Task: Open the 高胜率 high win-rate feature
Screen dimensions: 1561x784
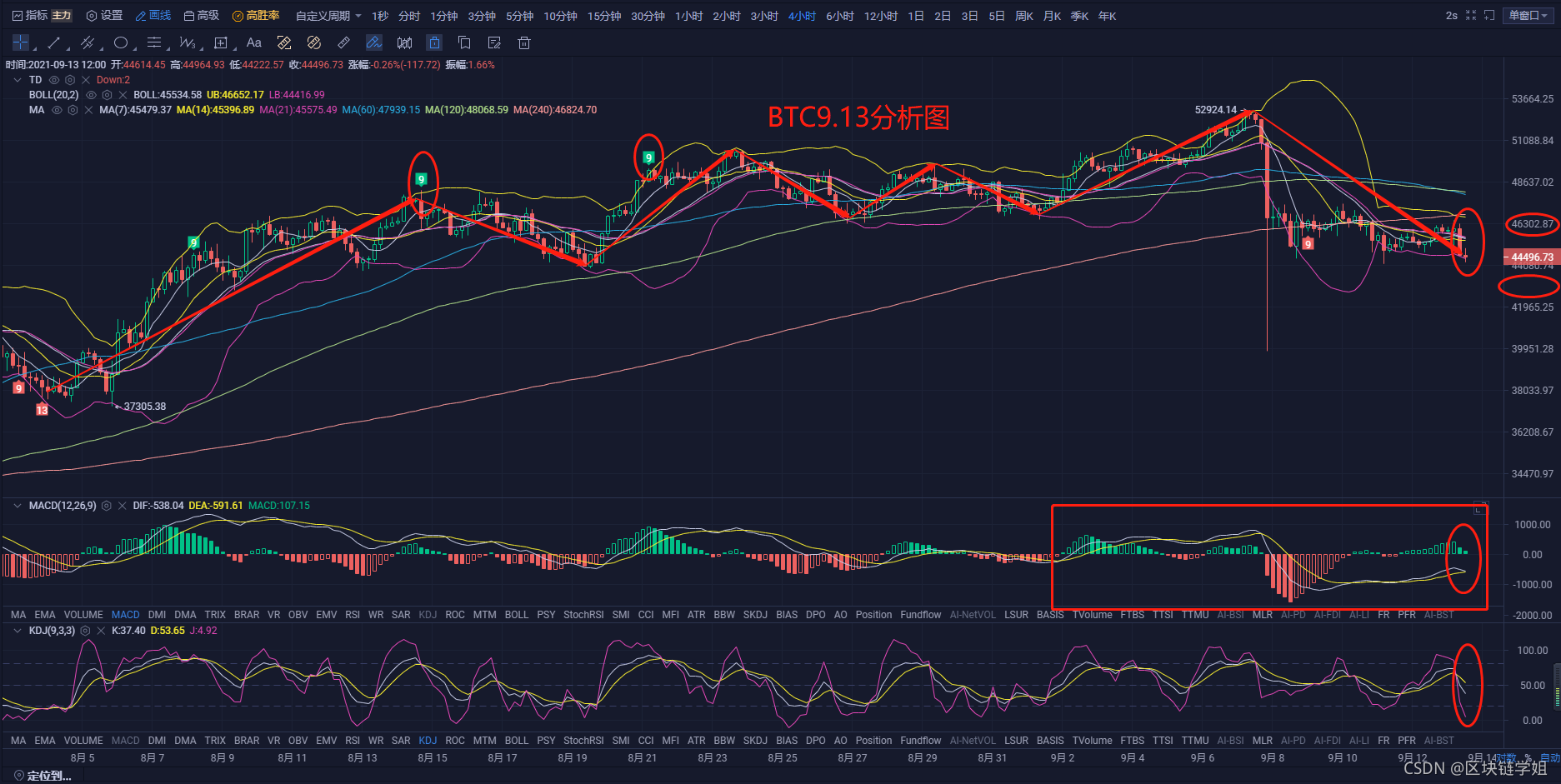Action: coord(256,16)
